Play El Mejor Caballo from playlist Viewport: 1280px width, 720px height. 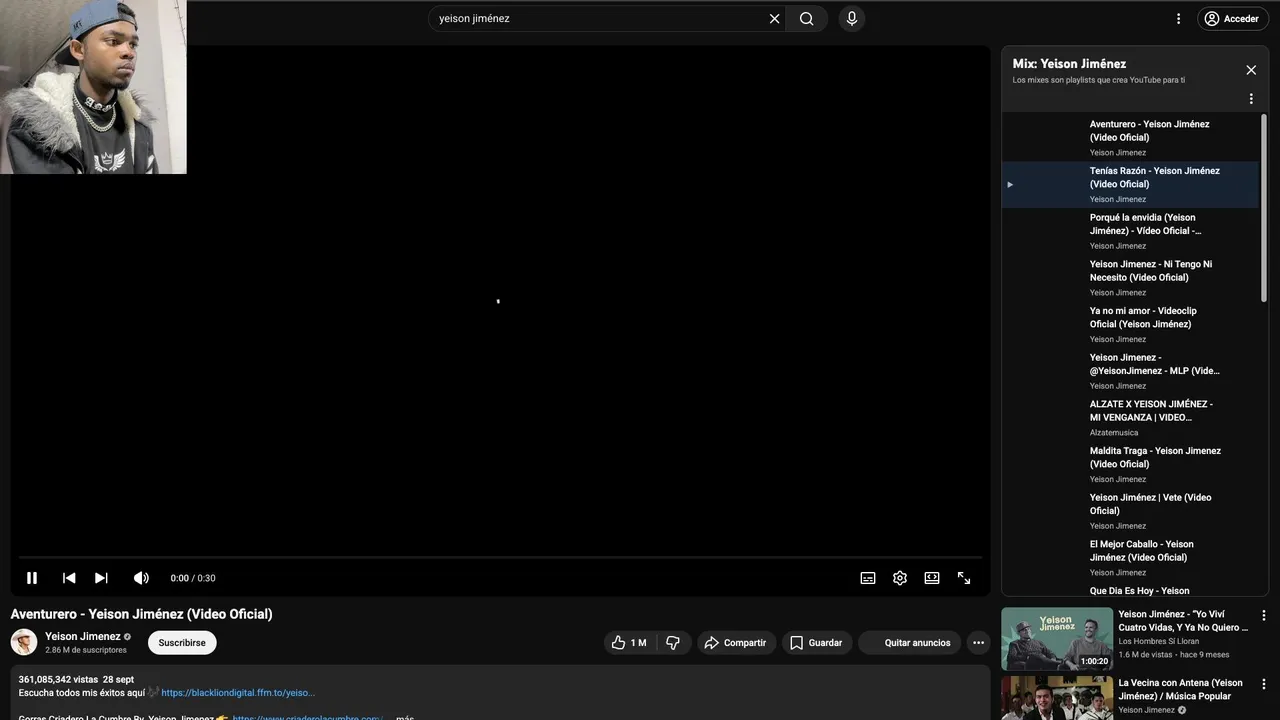coord(1130,558)
